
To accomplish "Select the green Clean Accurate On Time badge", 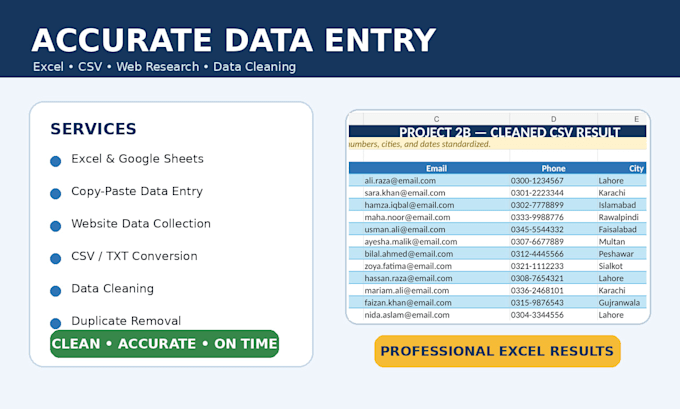I will [164, 344].
